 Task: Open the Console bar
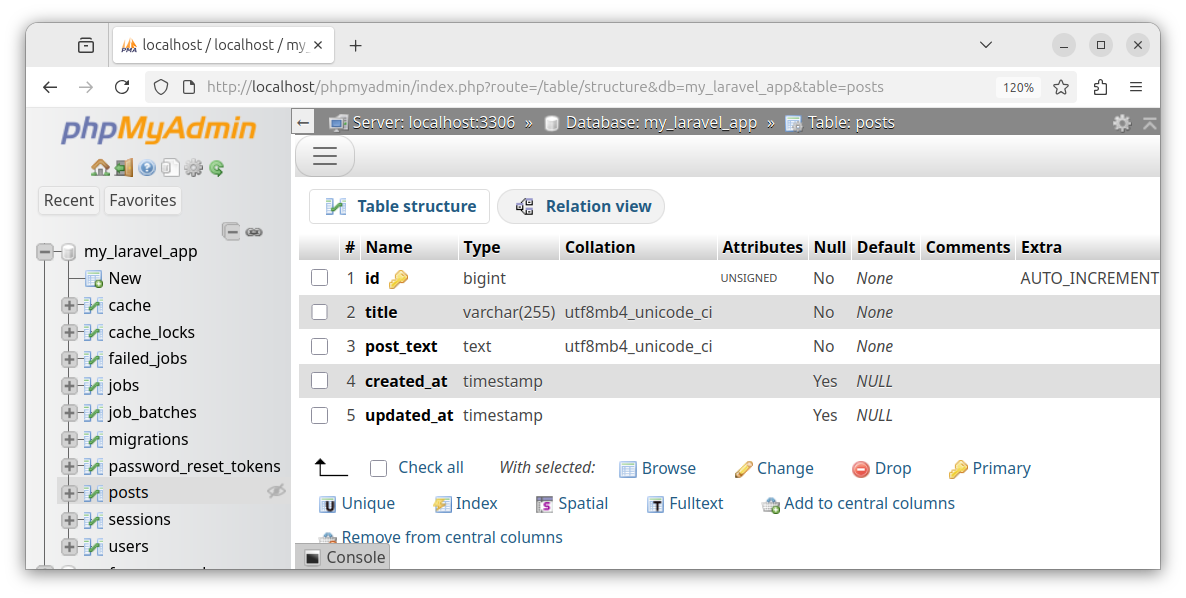click(345, 558)
